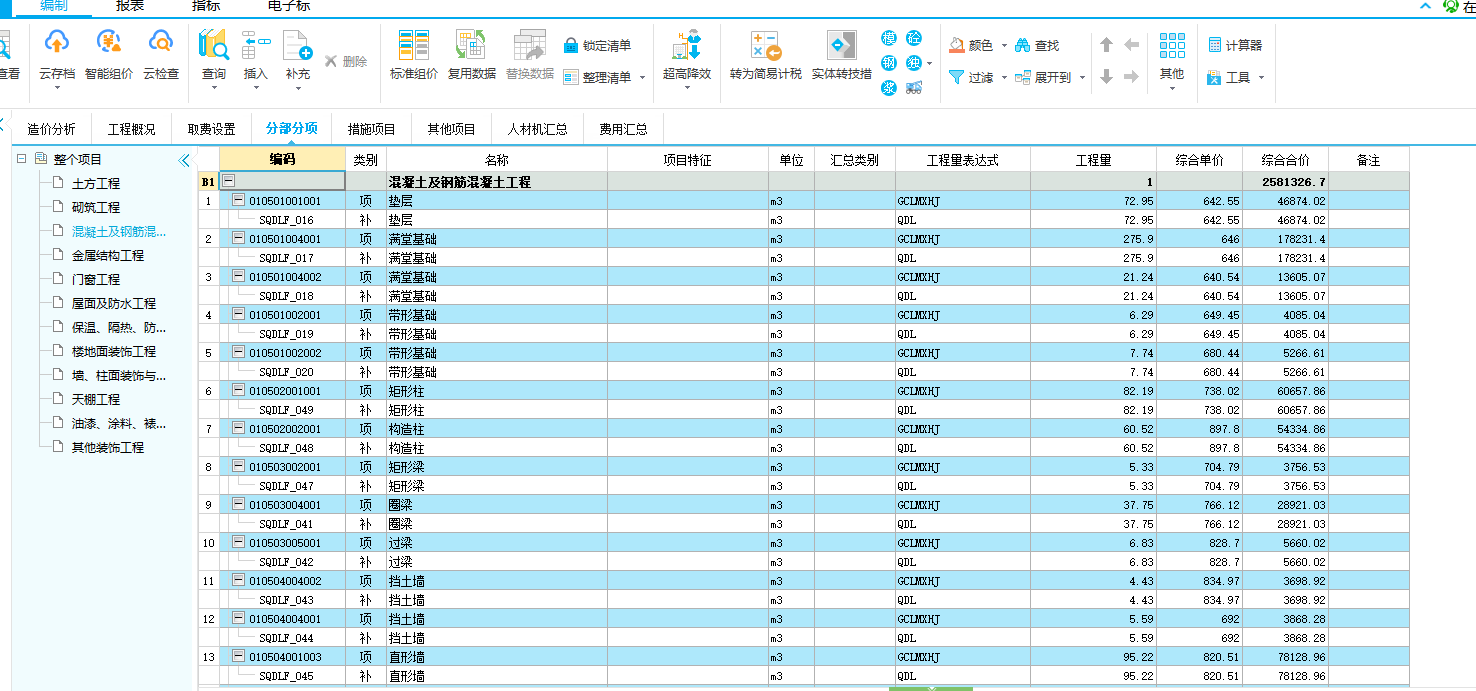Click 查找 find with binoculars

pyautogui.click(x=1037, y=45)
